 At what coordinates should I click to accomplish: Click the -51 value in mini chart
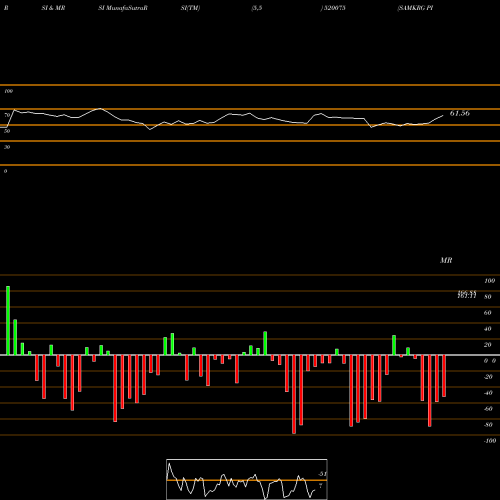click(x=322, y=474)
